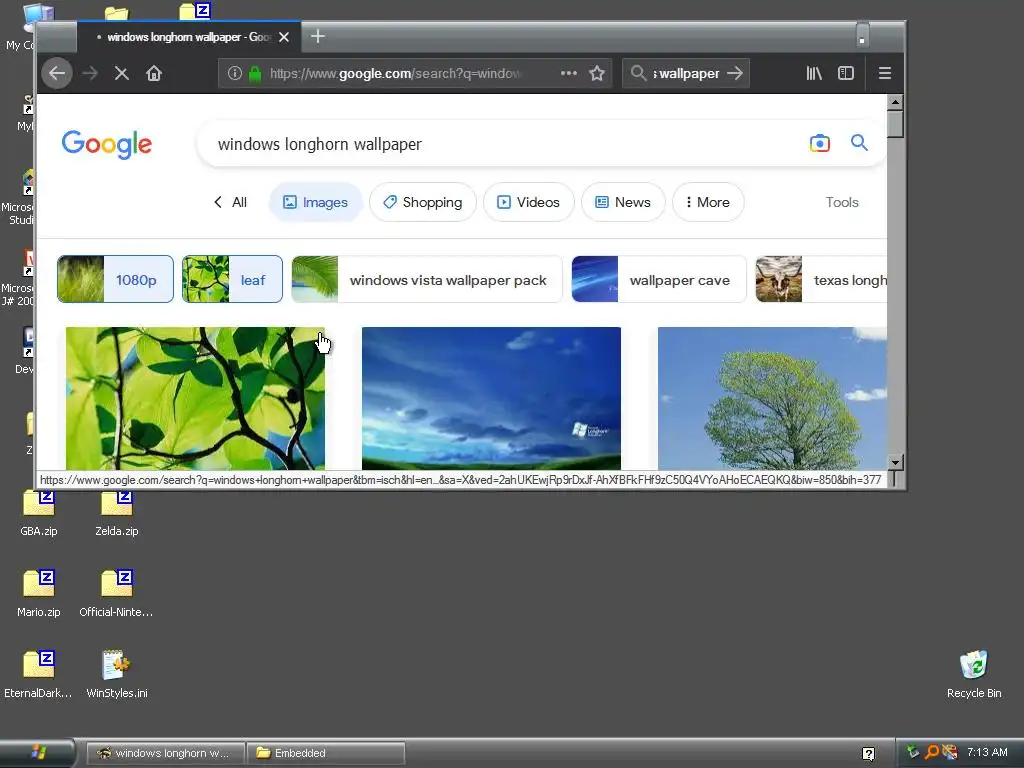The height and width of the screenshot is (768, 1024).
Task: Click the green secure padlock icon
Action: pos(255,73)
